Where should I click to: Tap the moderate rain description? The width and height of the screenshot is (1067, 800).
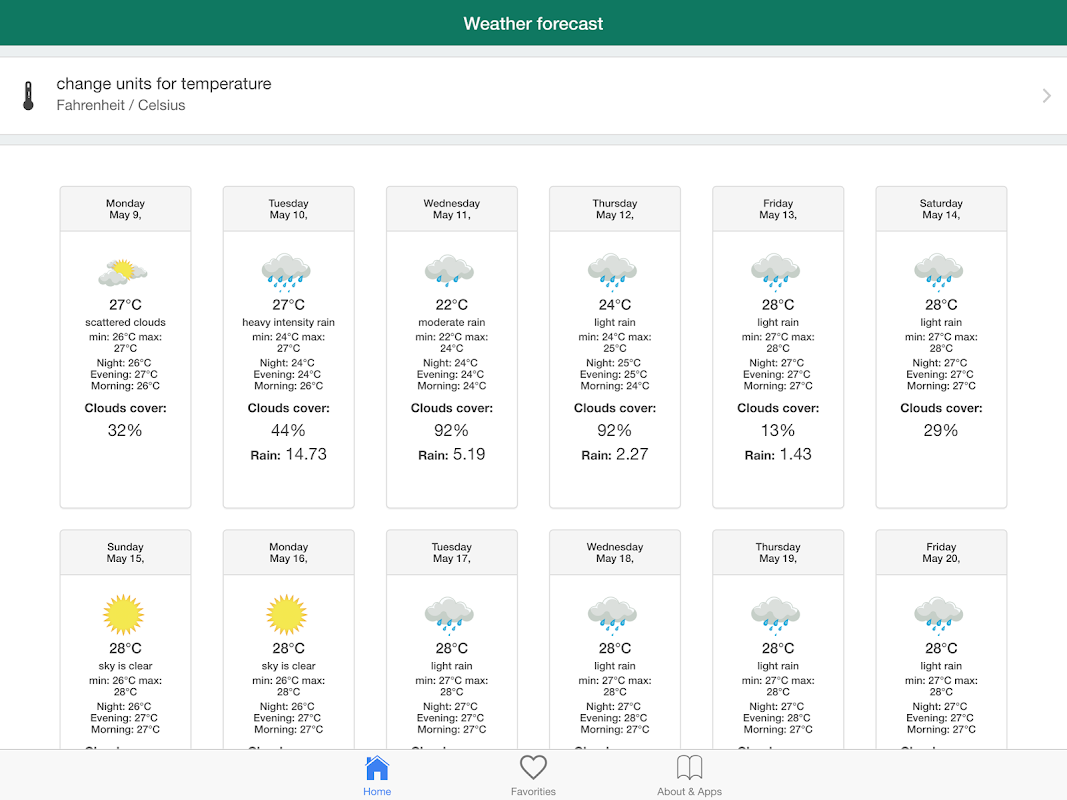[452, 322]
